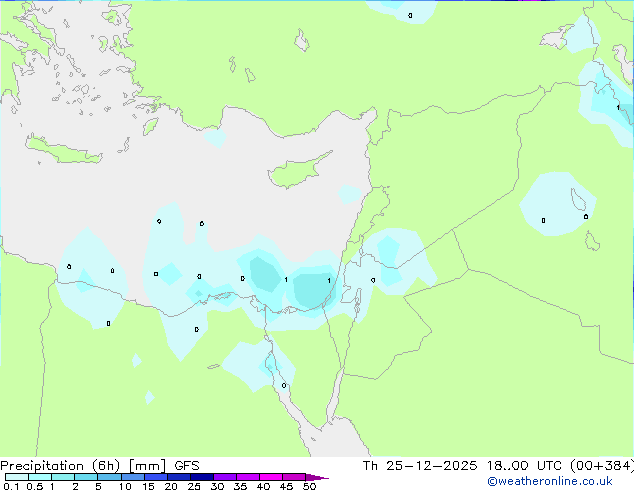Image resolution: width=634 pixels, height=490 pixels.
Task: Click the '50' legend scale label
Action: click(x=309, y=486)
